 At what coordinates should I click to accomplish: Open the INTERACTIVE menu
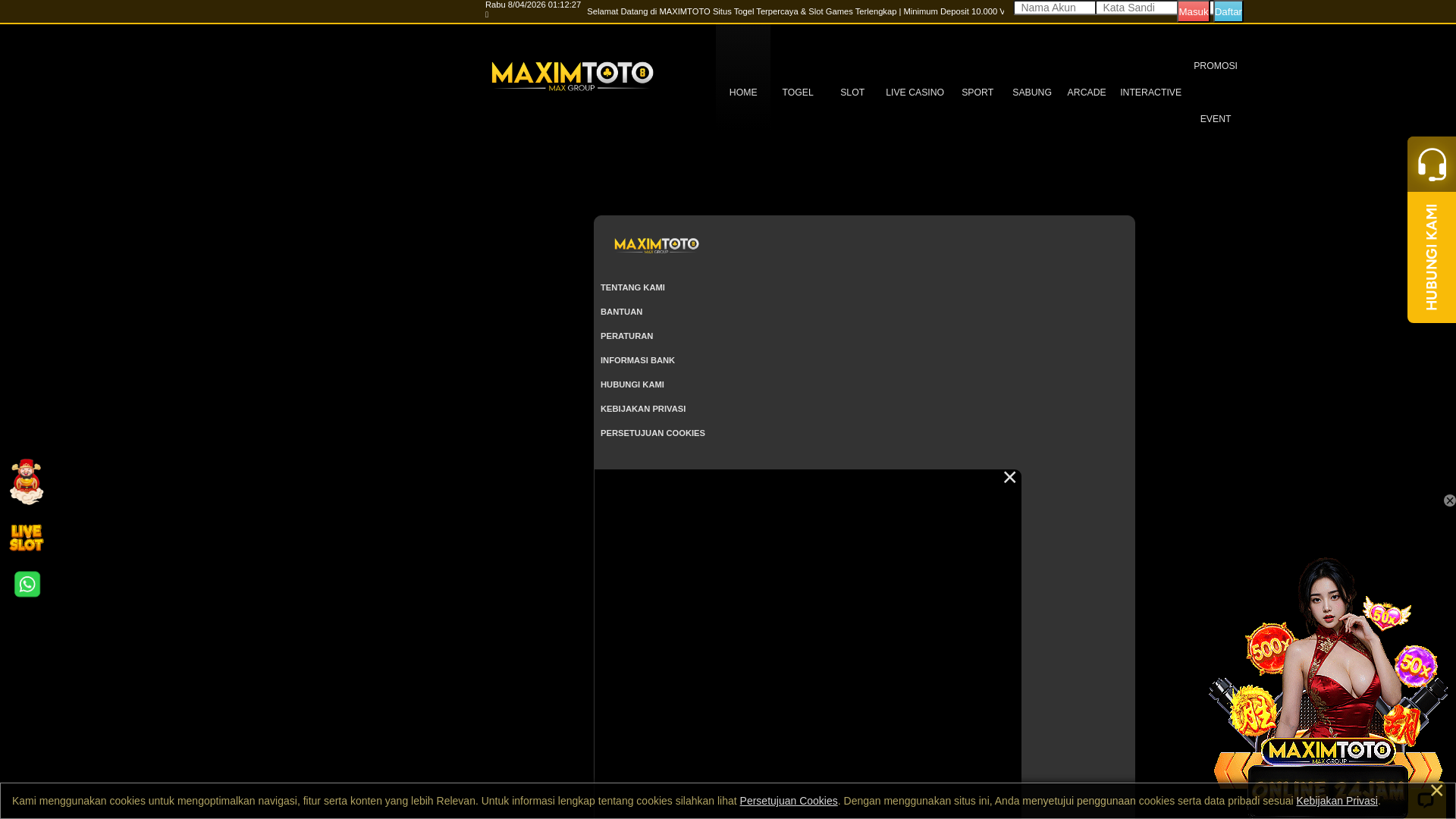[x=1150, y=93]
